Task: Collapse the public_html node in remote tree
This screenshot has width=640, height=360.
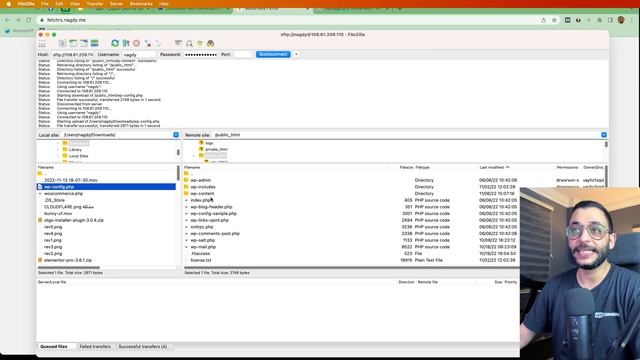Action: (194, 156)
